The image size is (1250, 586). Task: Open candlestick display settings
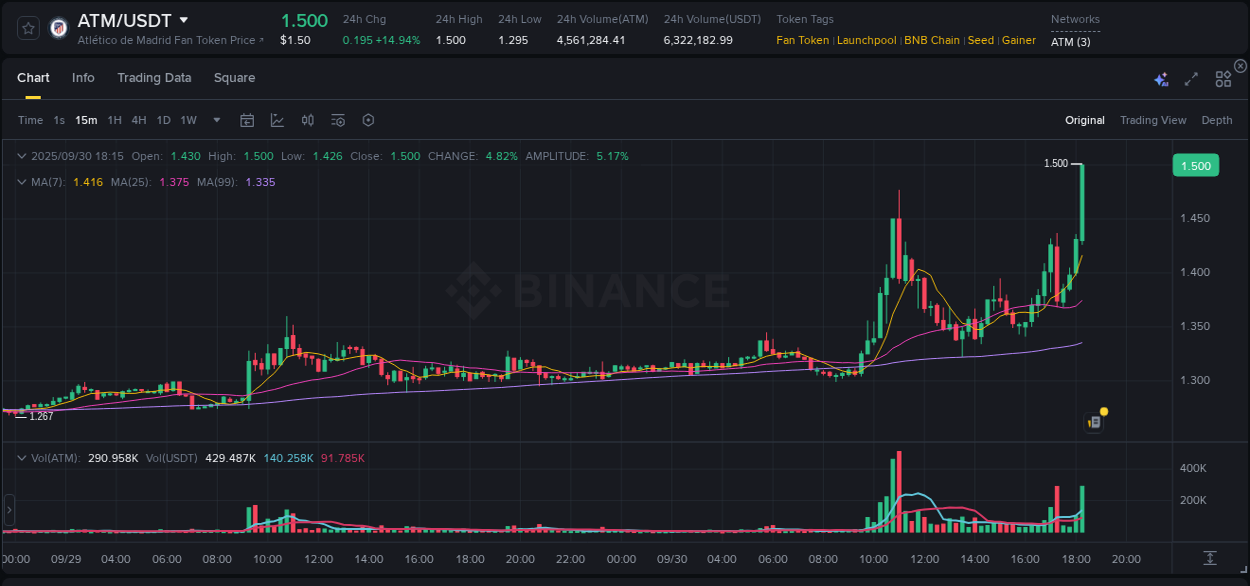(x=308, y=120)
